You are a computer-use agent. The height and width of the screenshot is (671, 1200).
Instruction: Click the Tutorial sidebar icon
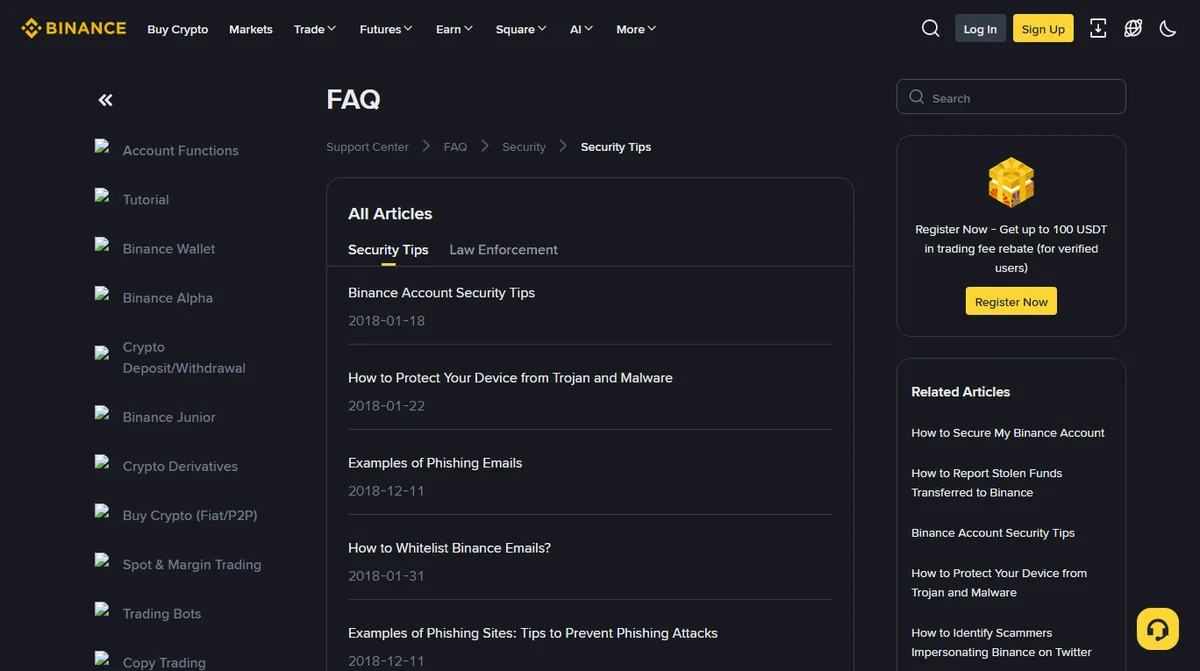pos(102,195)
